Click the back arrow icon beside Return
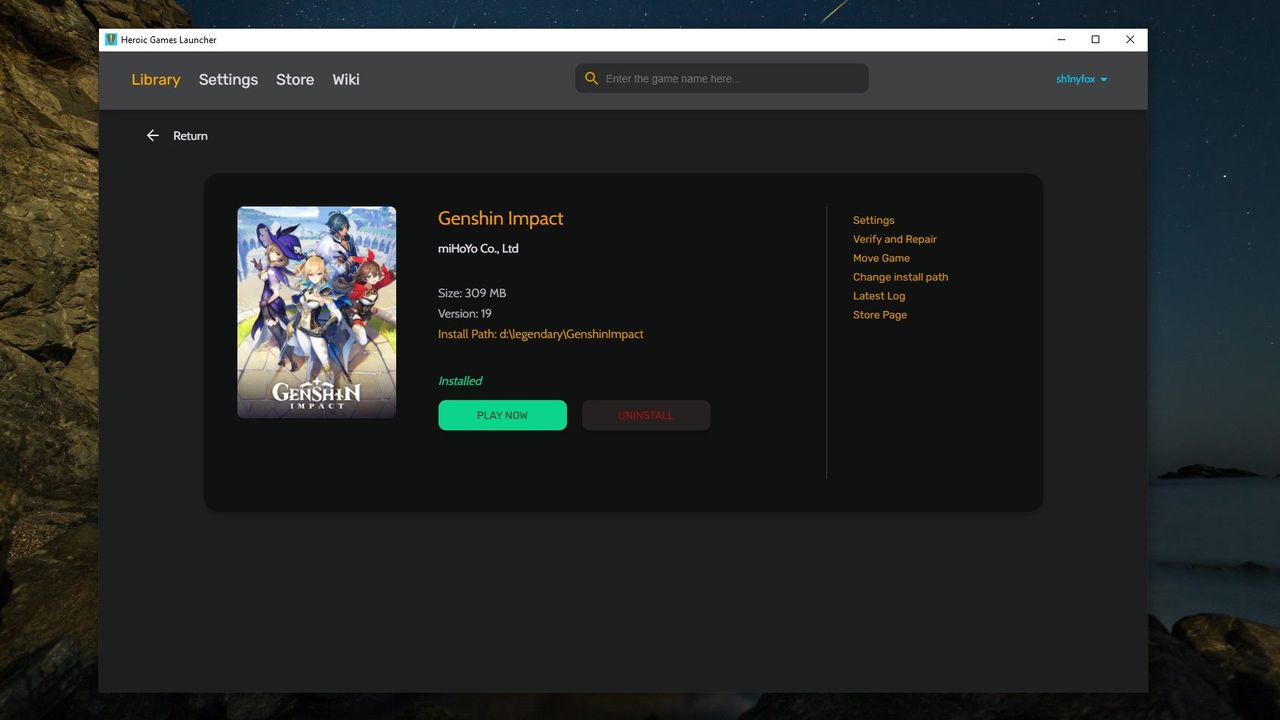Image resolution: width=1280 pixels, height=720 pixels. tap(153, 136)
